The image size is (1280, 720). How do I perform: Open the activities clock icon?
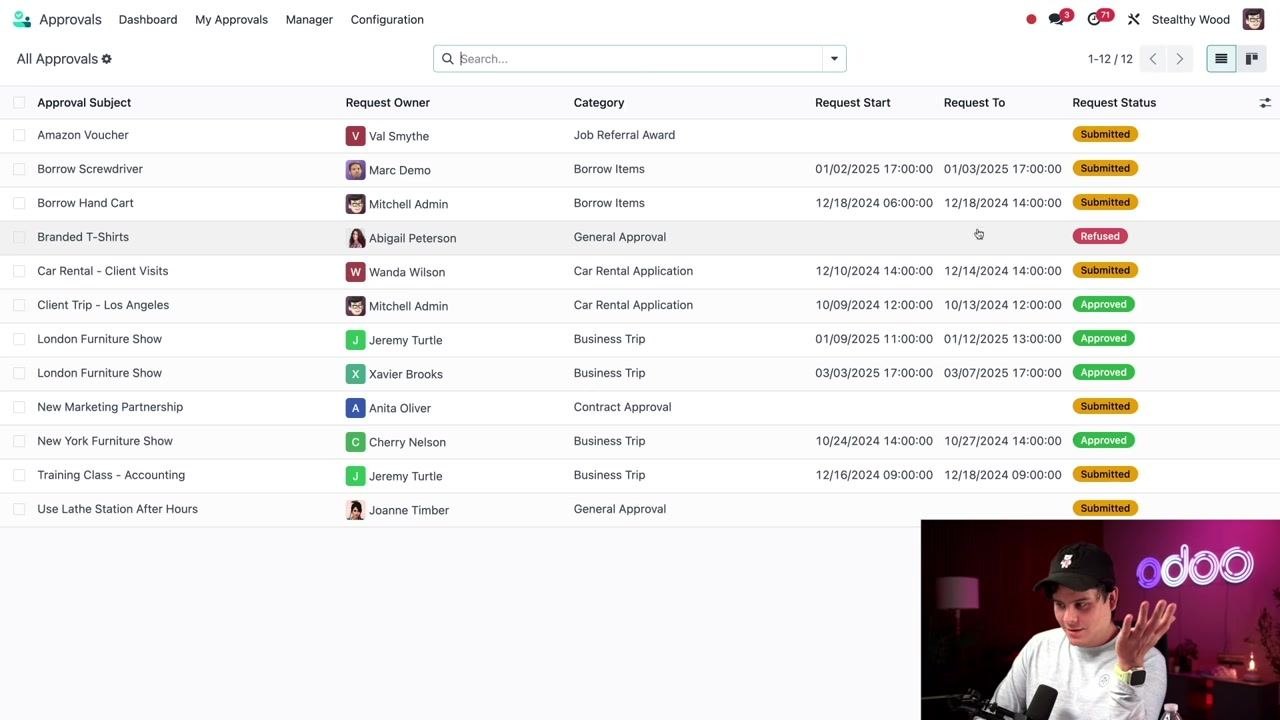click(1096, 19)
